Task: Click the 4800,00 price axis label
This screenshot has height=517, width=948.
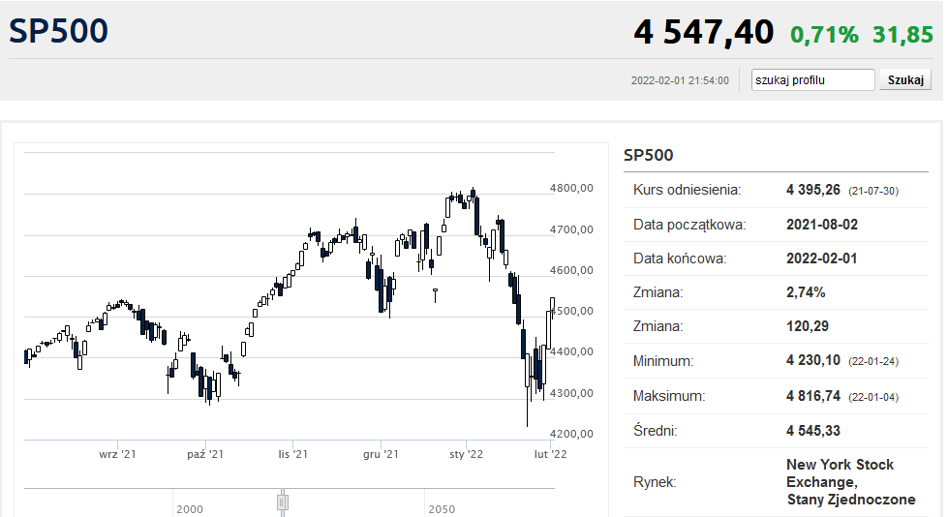Action: point(572,188)
